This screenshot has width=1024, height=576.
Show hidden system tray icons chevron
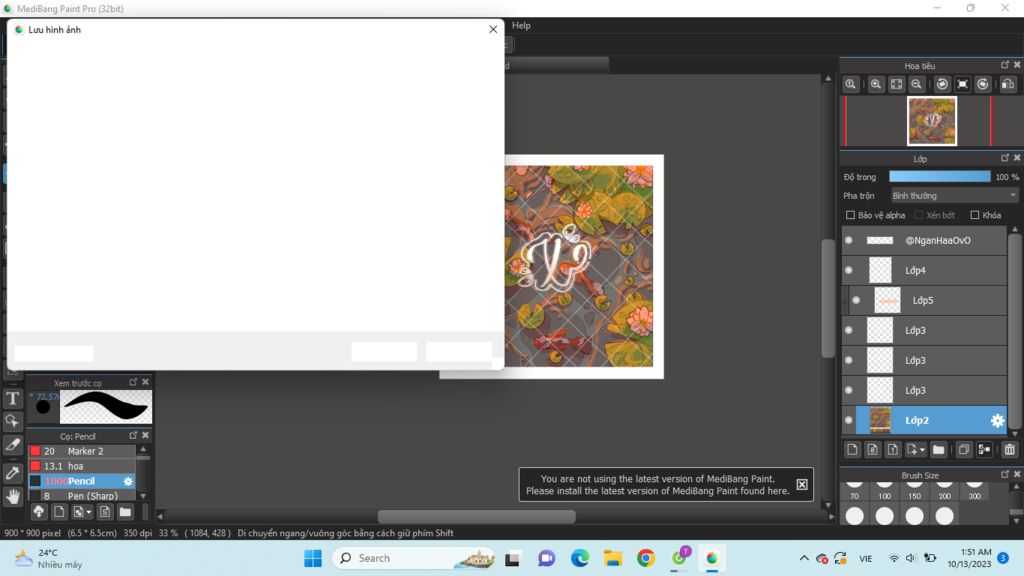[x=804, y=558]
